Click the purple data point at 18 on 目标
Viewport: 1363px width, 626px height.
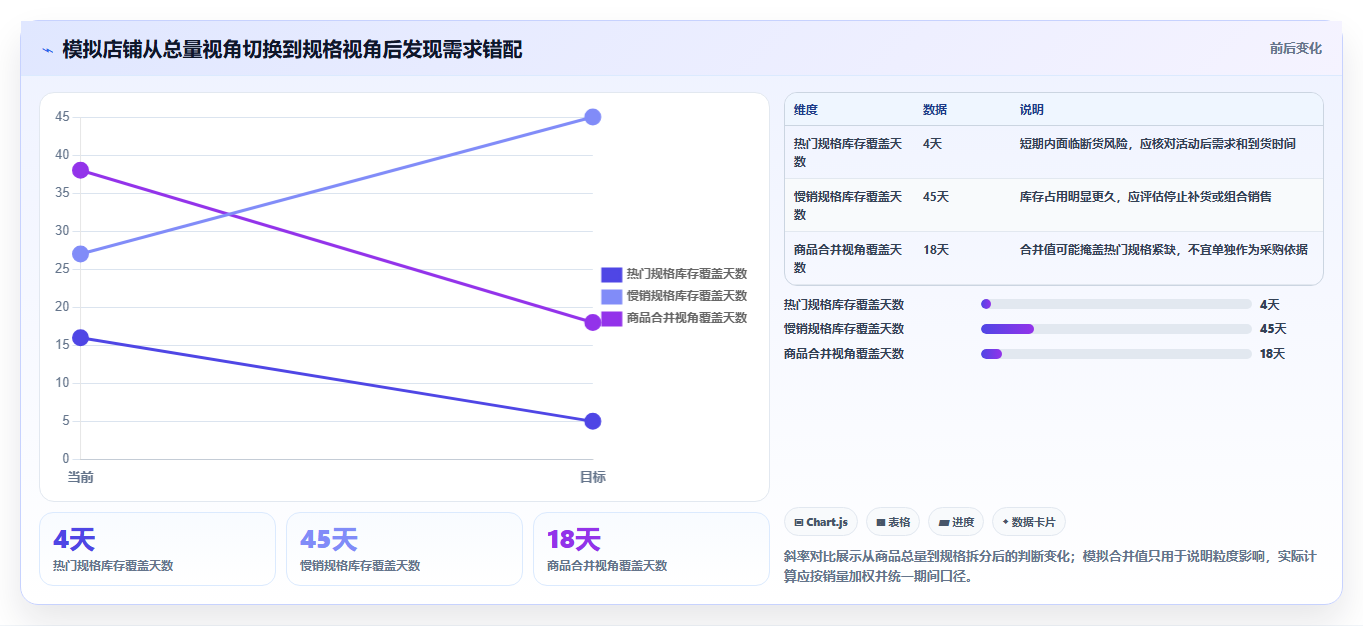592,322
